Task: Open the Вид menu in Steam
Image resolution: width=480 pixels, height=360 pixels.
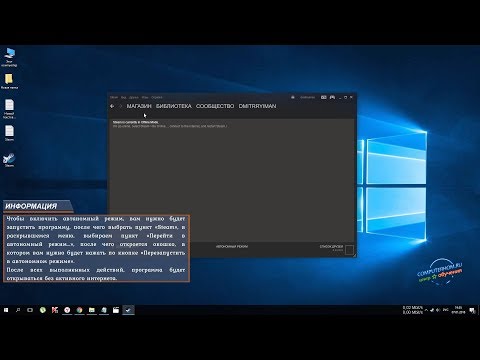Action: [124, 97]
